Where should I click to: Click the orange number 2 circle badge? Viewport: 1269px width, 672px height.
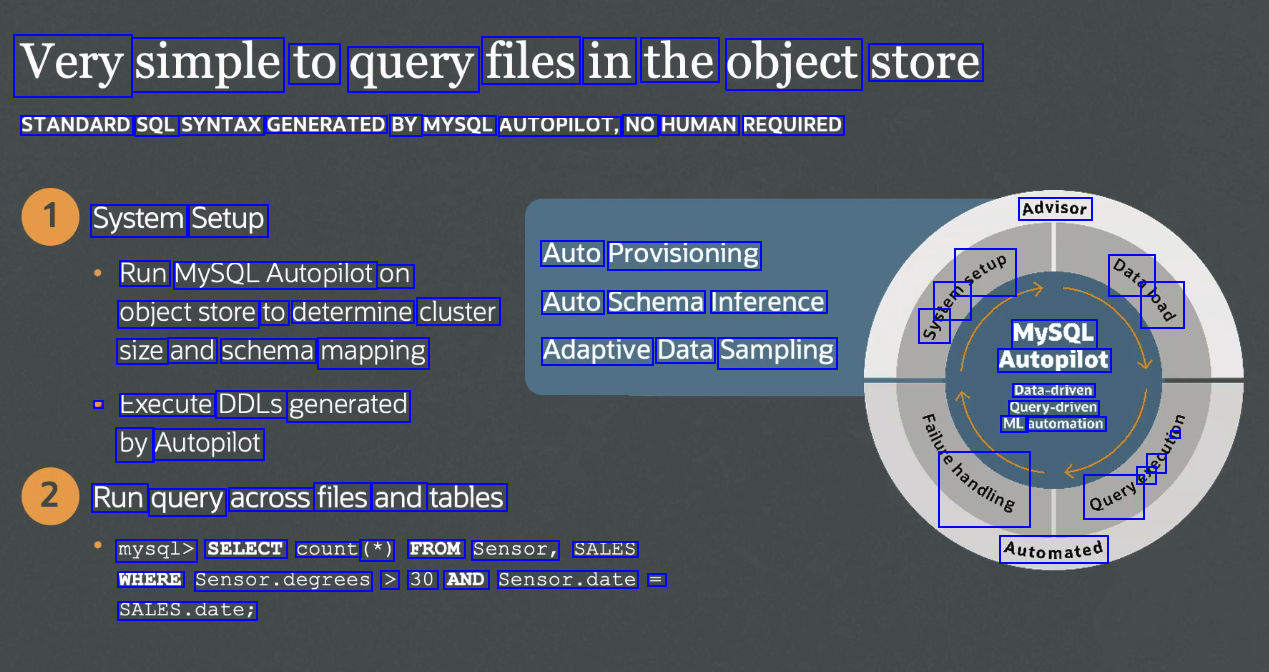[x=50, y=496]
